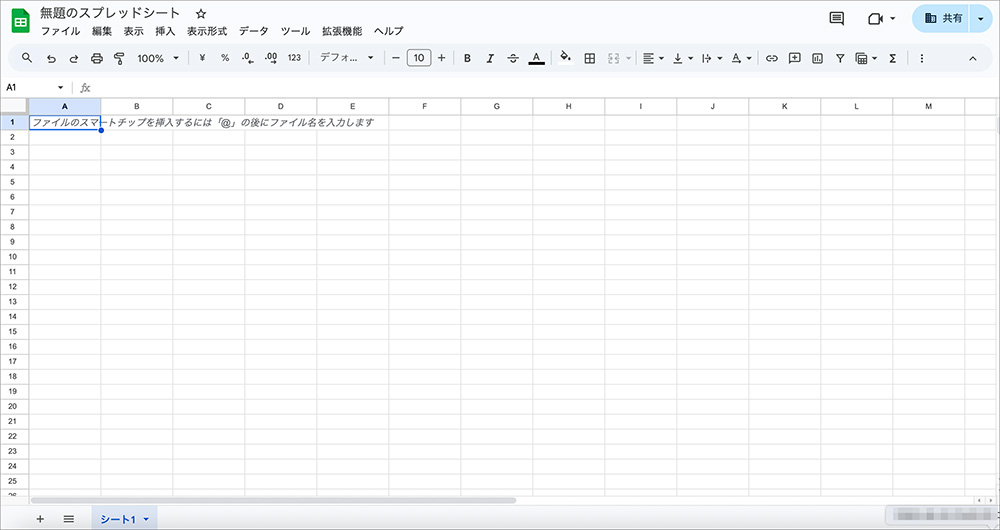The height and width of the screenshot is (530, 1000).
Task: Open the ツール menu
Action: 295,31
